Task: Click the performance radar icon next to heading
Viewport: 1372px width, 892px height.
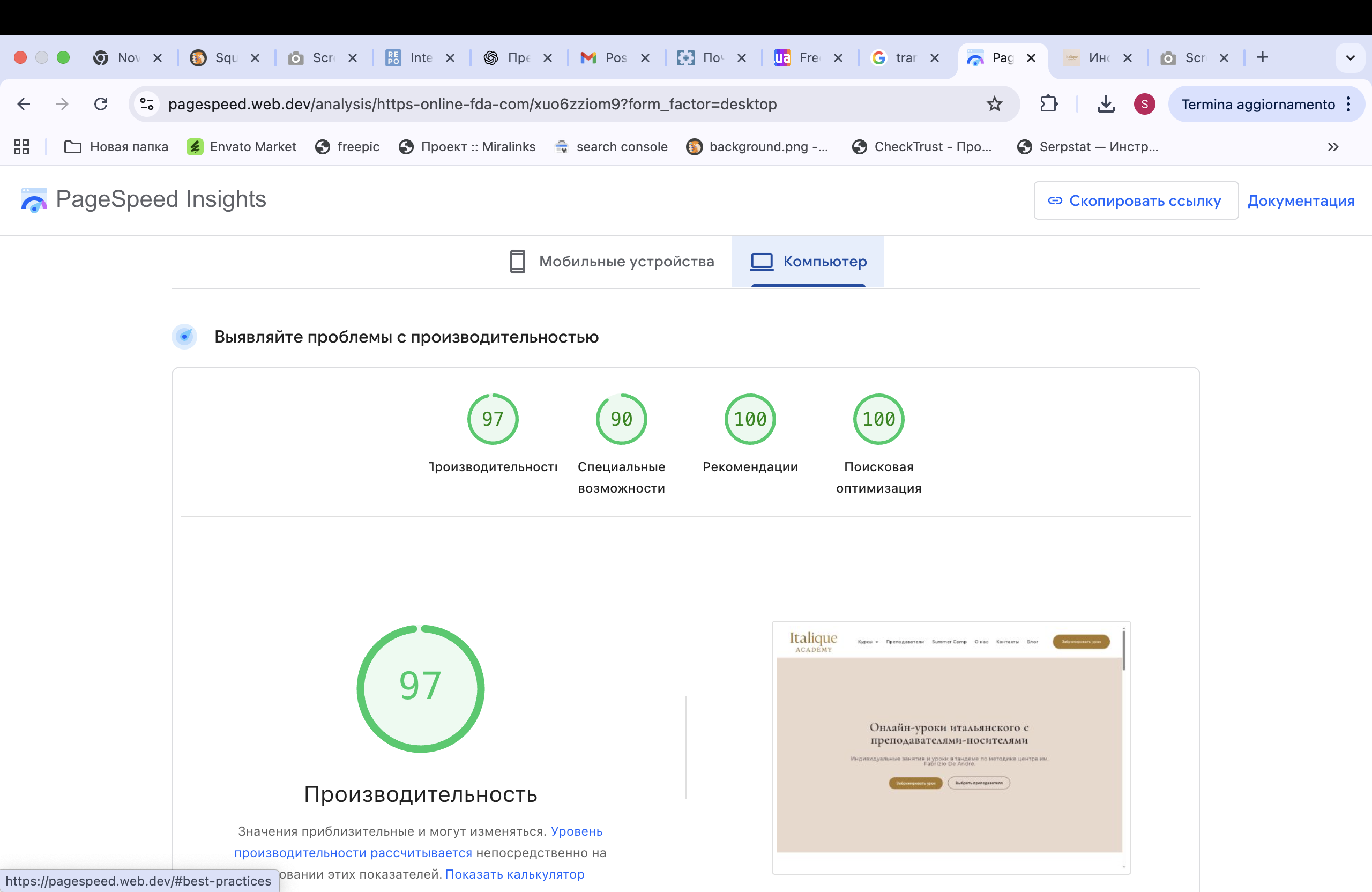Action: (184, 337)
